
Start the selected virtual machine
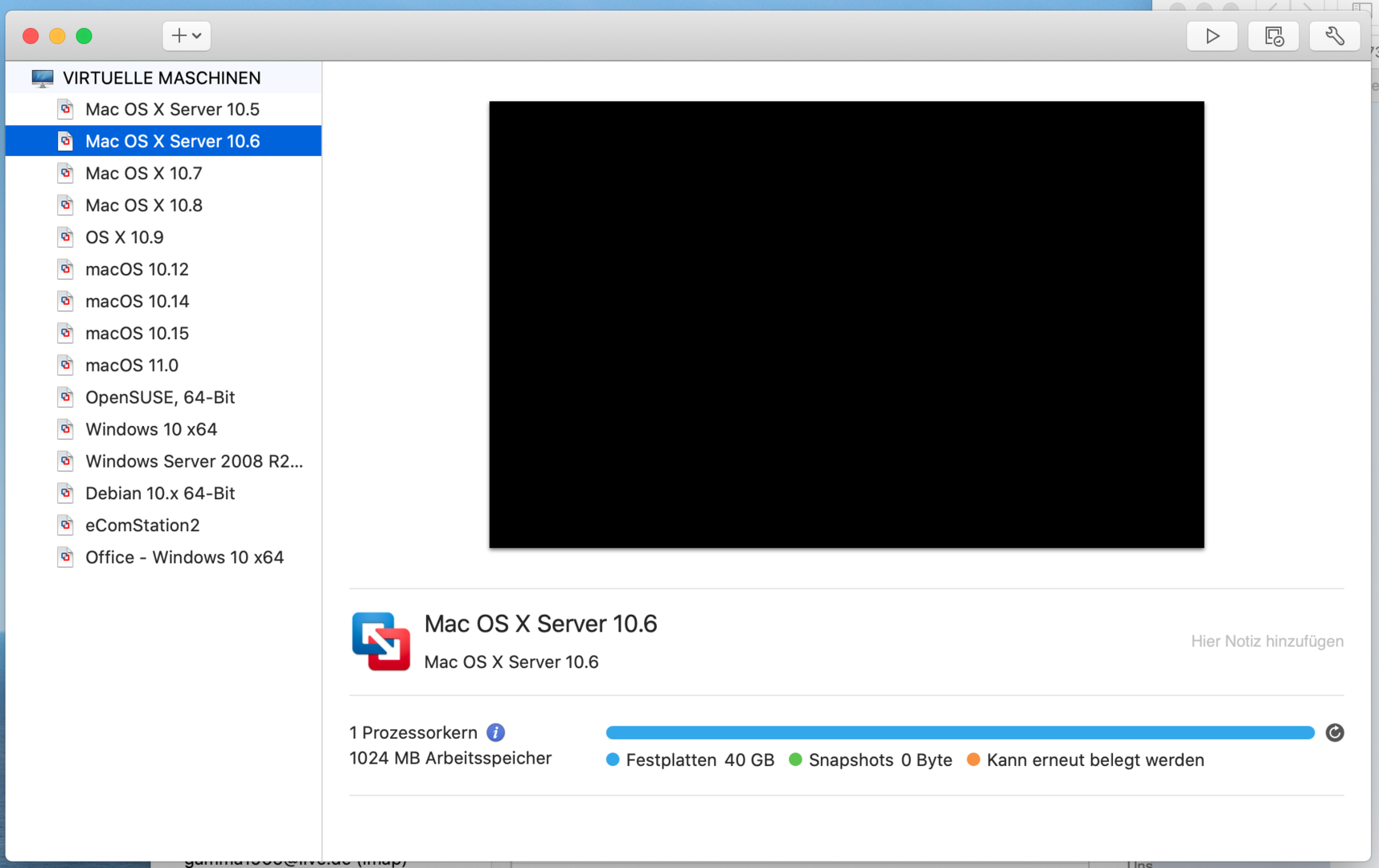click(1212, 35)
